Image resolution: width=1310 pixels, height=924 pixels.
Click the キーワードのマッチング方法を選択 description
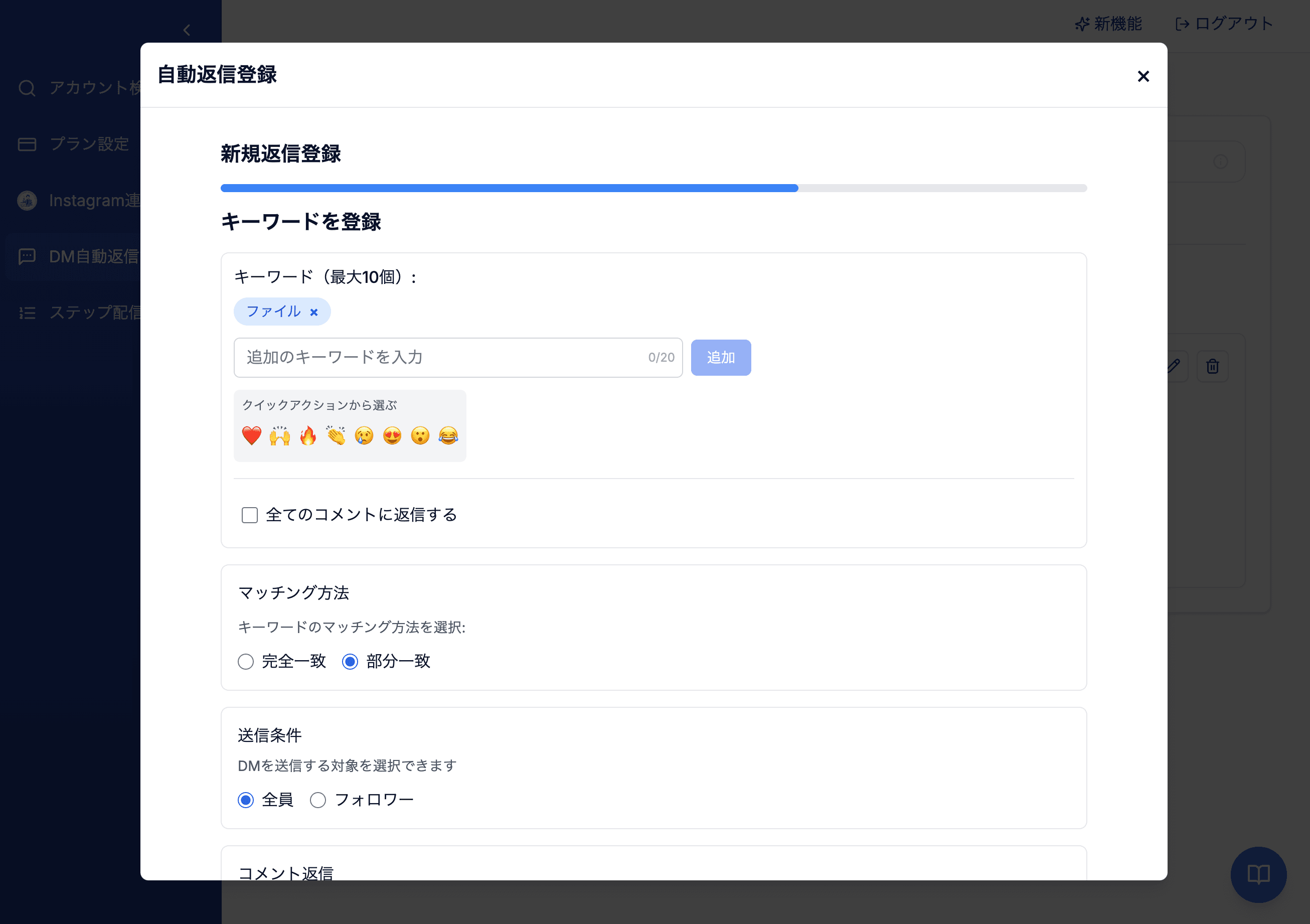(x=352, y=627)
